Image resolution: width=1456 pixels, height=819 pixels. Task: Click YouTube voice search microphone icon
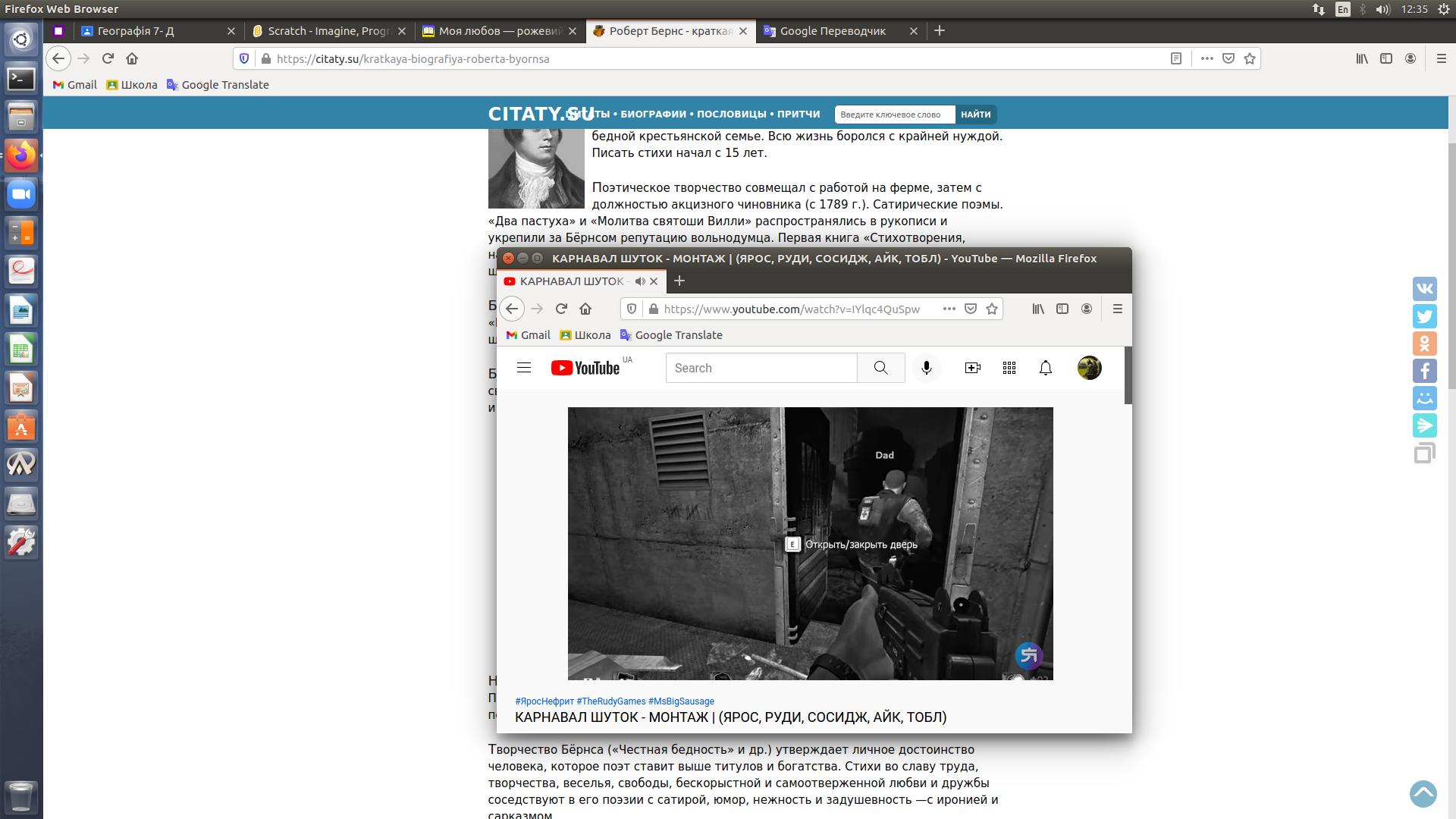926,368
